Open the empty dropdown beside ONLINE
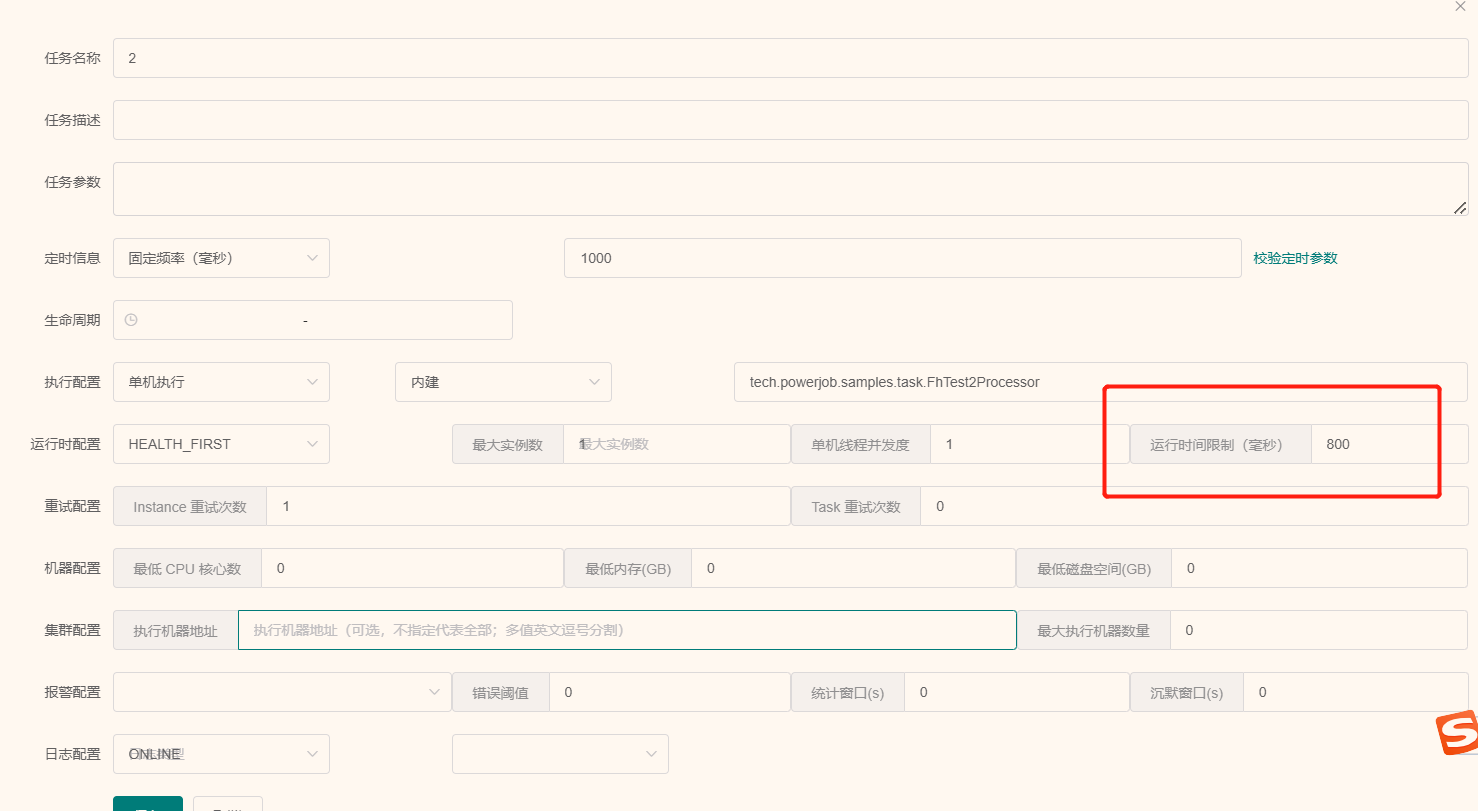This screenshot has height=811, width=1478. point(560,754)
